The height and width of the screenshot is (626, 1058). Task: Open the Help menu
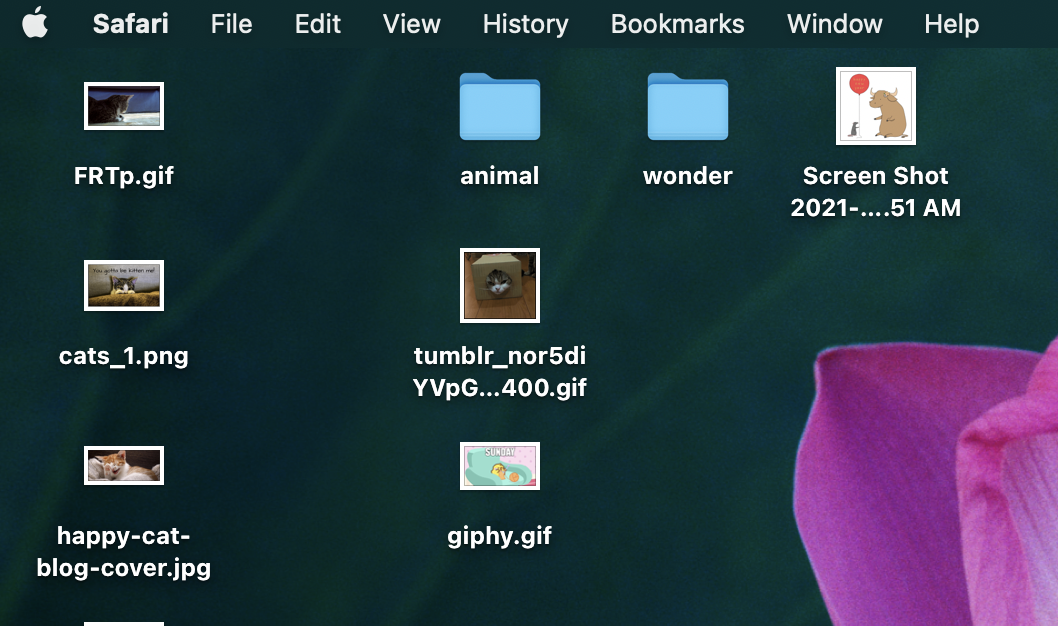coord(951,24)
